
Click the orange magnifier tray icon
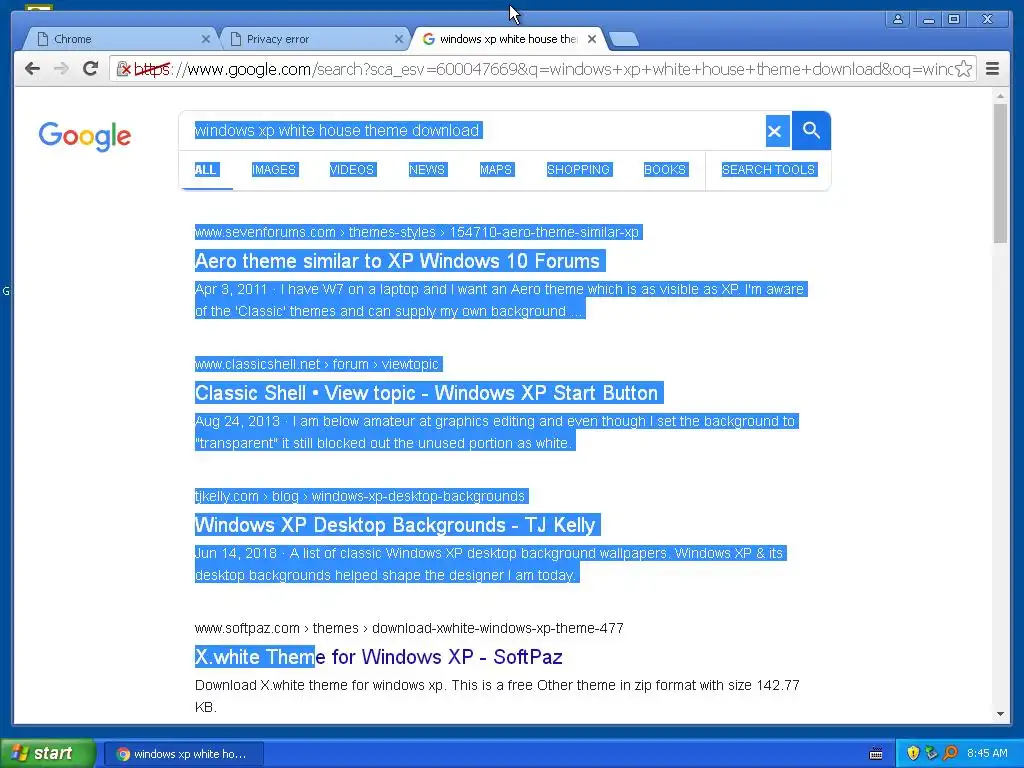pos(950,753)
